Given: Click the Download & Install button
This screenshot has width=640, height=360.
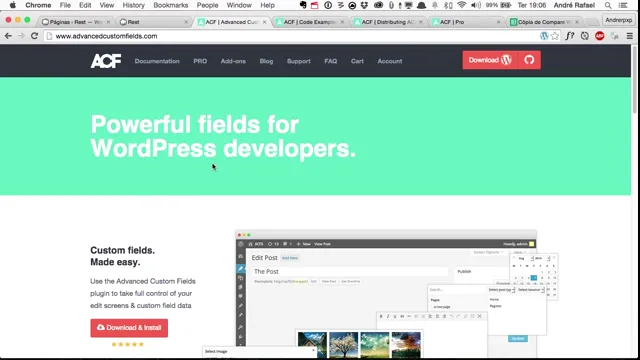Looking at the screenshot, I should [129, 328].
